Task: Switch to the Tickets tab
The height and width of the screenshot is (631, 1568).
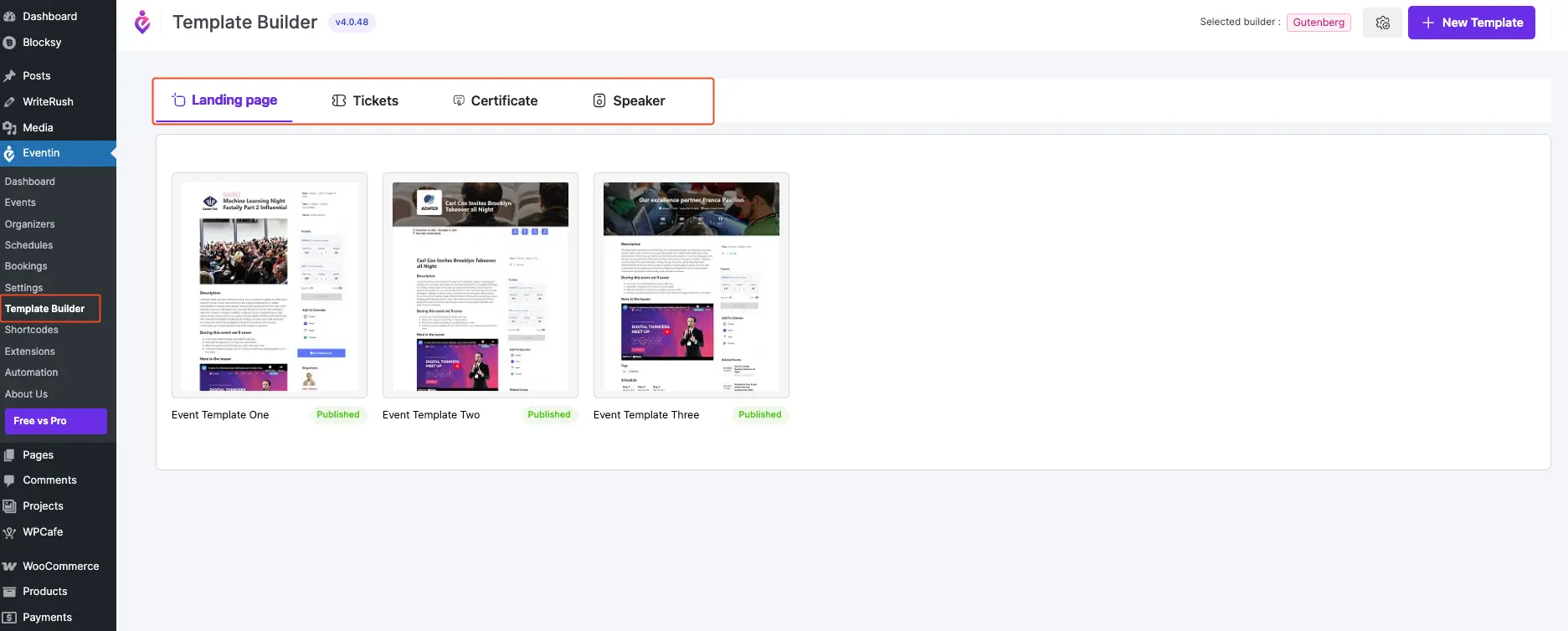Action: click(365, 100)
